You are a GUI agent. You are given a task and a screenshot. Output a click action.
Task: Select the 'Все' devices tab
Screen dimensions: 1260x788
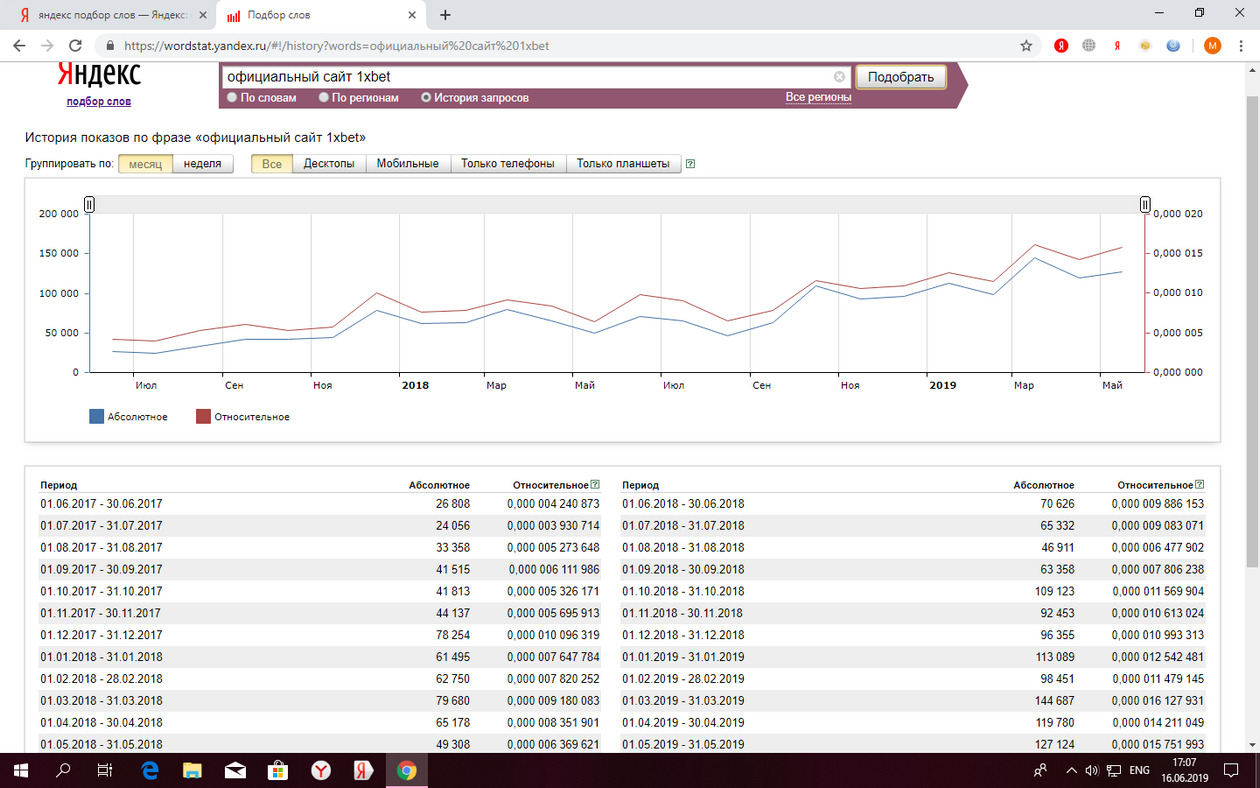coord(271,164)
